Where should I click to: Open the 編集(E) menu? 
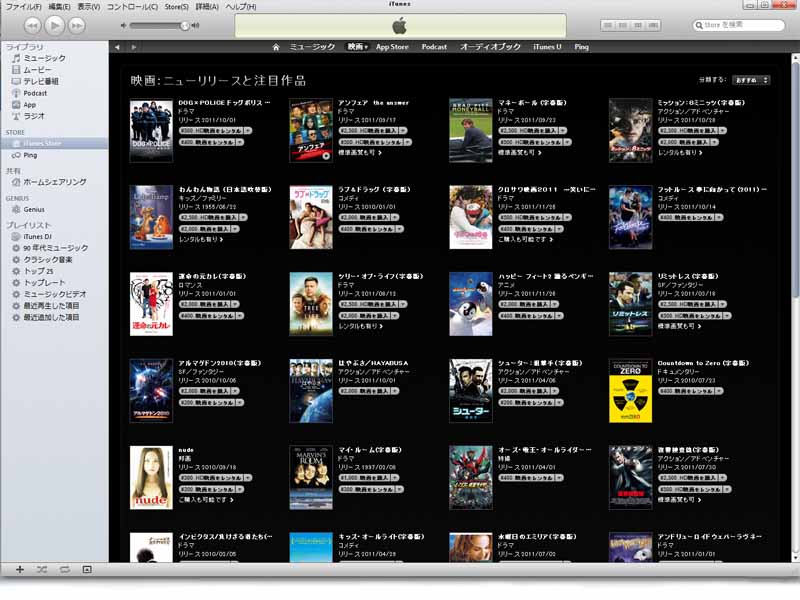click(x=59, y=7)
